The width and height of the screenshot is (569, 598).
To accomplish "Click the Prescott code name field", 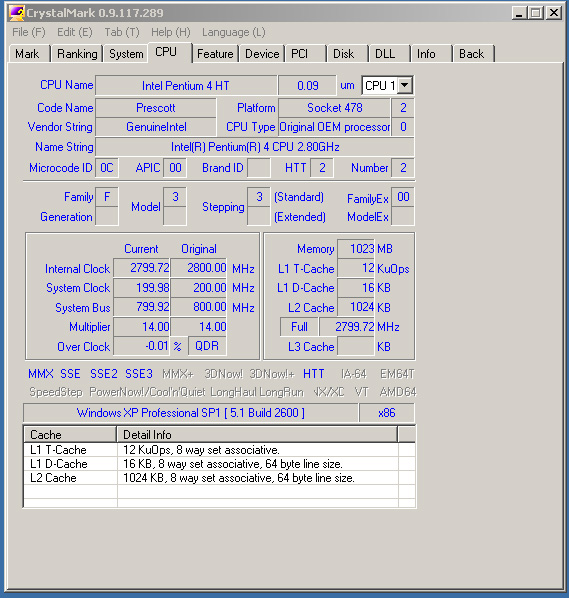I will pos(156,108).
